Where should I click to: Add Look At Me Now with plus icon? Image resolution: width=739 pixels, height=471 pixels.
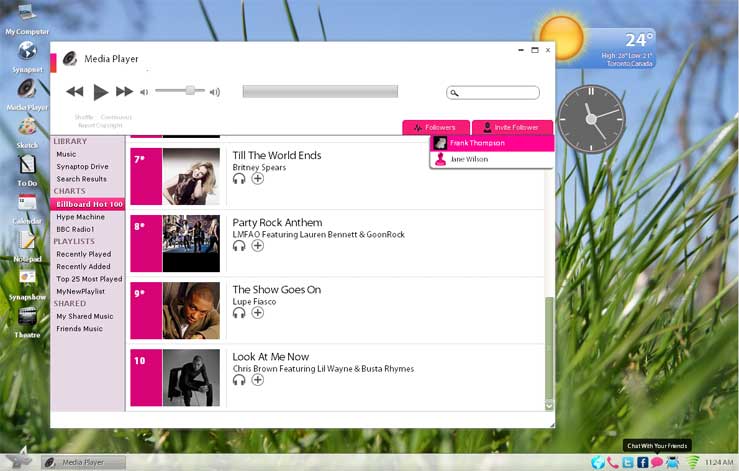pos(257,380)
